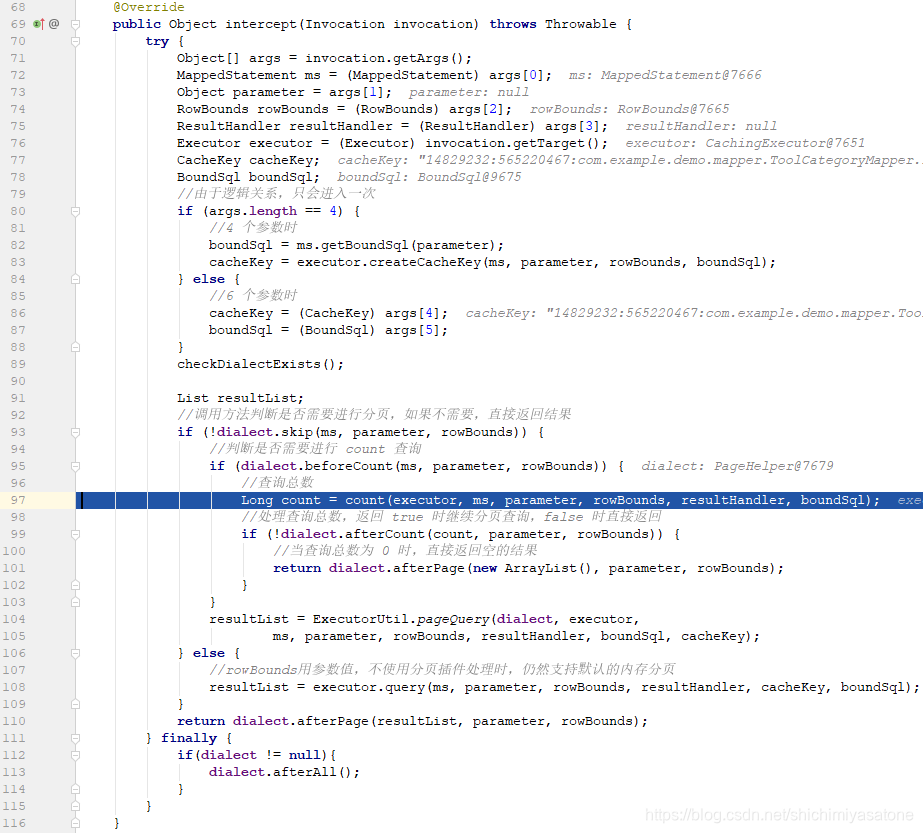
Task: Toggle a breakpoint beside line 71
Action: click(x=60, y=58)
